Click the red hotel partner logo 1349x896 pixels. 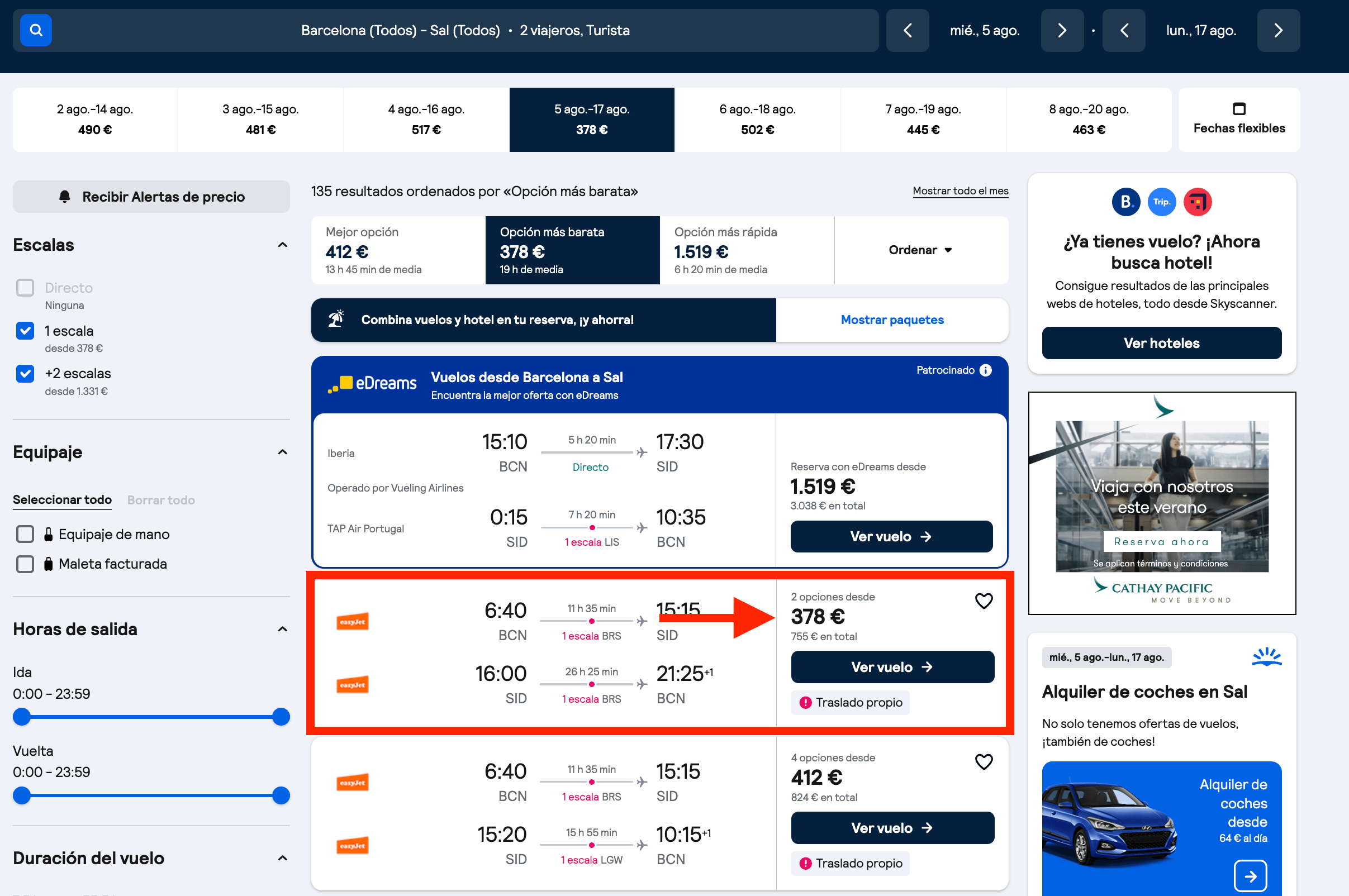click(1198, 202)
